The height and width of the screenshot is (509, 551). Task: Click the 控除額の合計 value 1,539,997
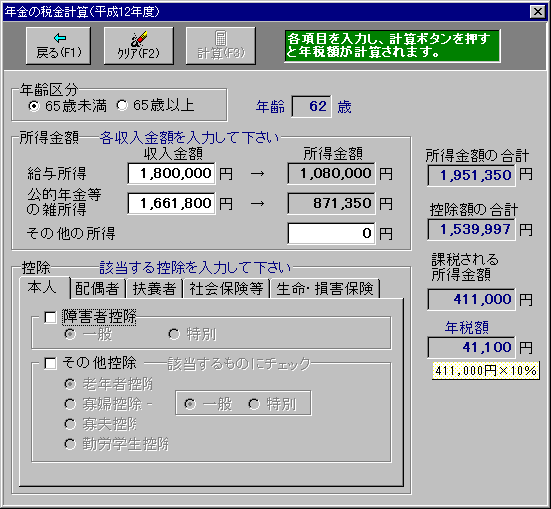471,229
